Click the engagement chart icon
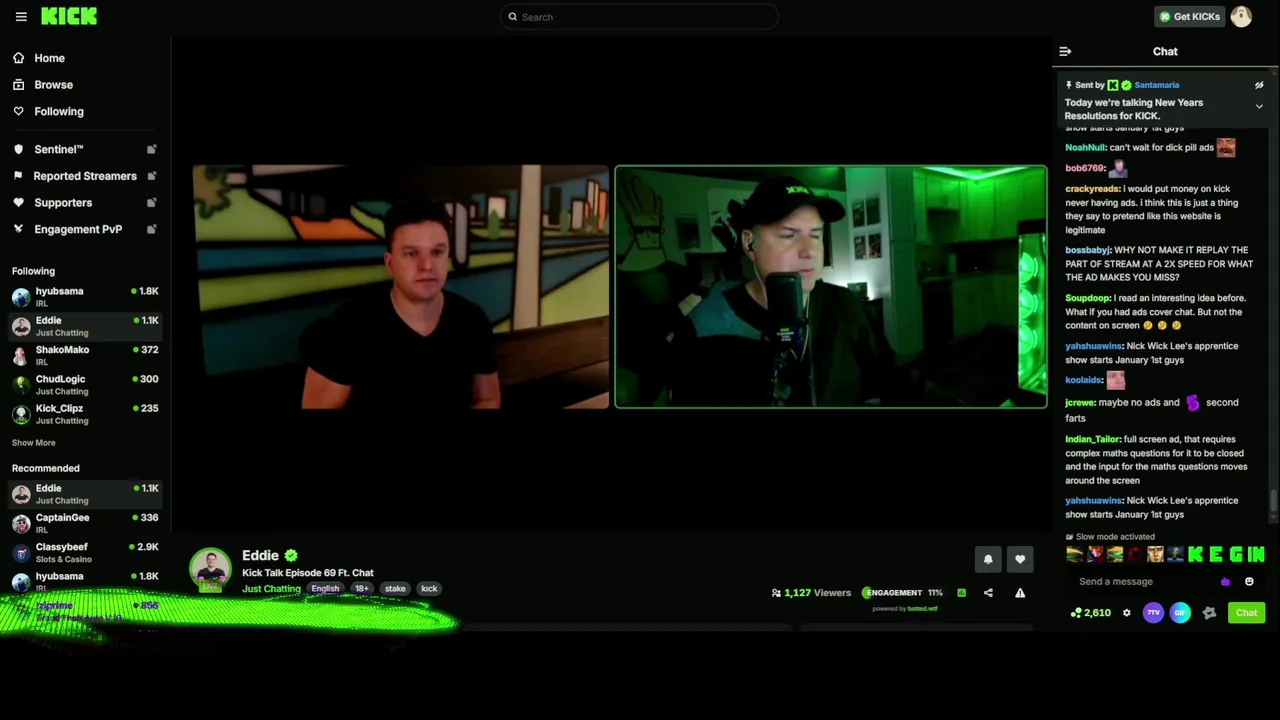The width and height of the screenshot is (1280, 720). click(x=961, y=593)
